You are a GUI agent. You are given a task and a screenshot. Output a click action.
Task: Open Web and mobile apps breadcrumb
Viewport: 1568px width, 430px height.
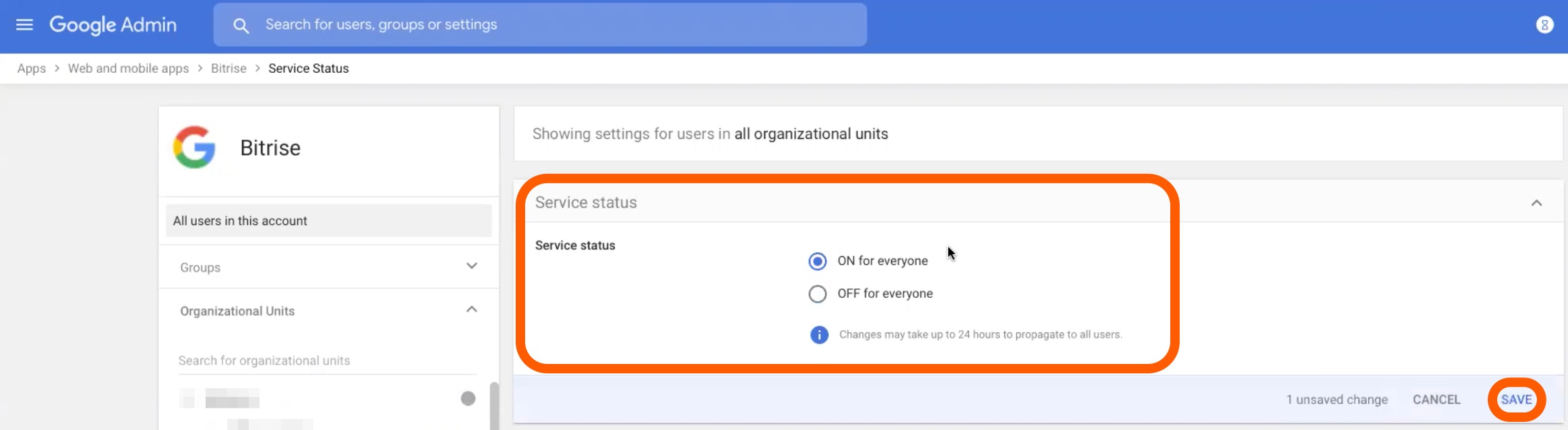coord(128,69)
